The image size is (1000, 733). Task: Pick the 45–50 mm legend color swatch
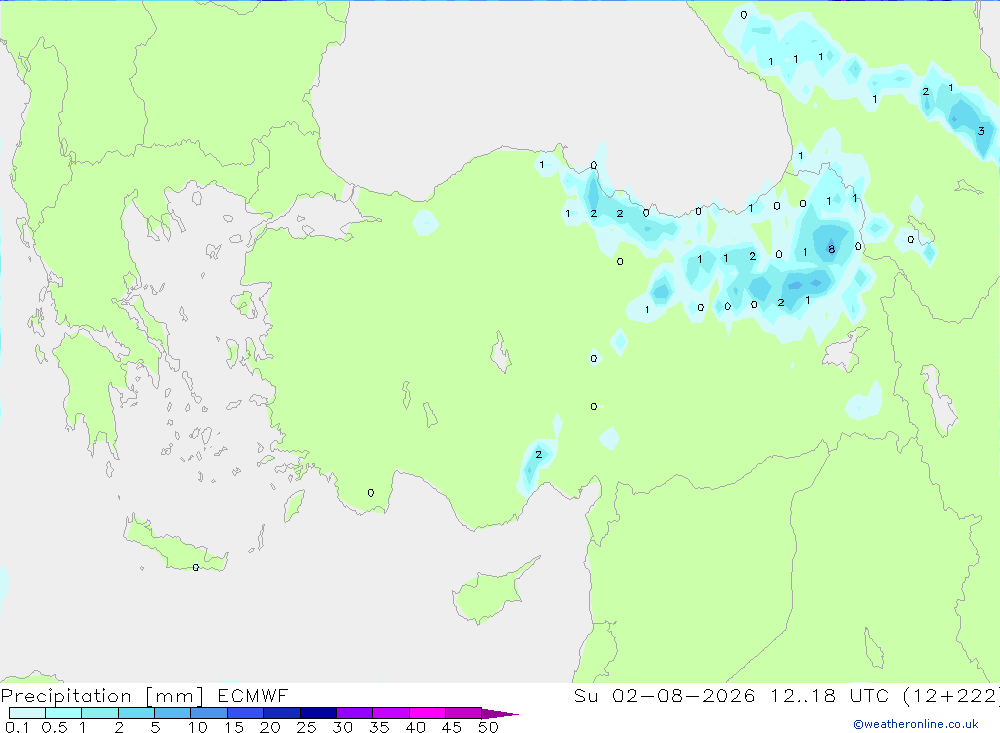click(464, 713)
